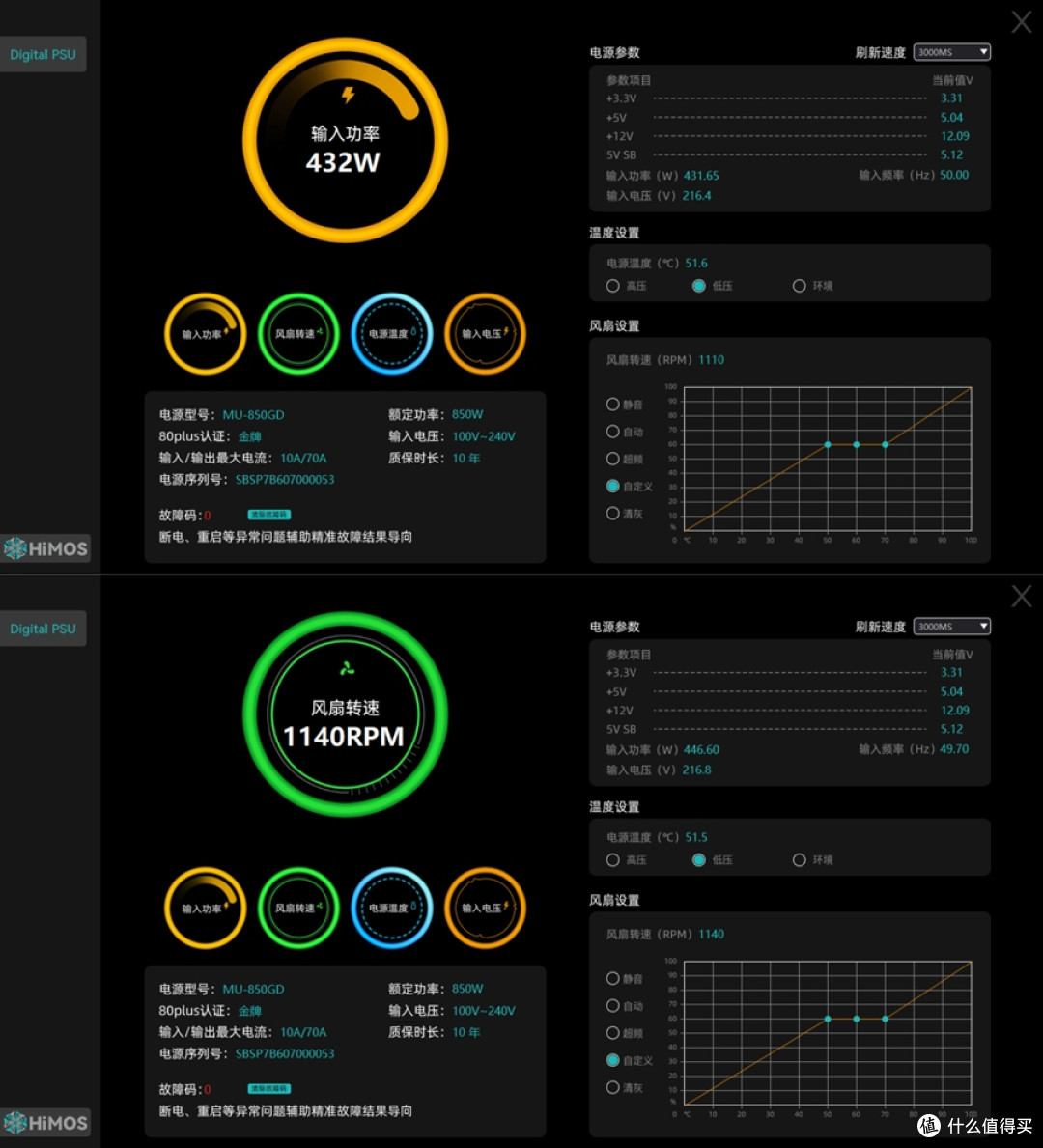Select 环境 temperature option in the 432W window
Screen dimensions: 1043x1148
(799, 286)
